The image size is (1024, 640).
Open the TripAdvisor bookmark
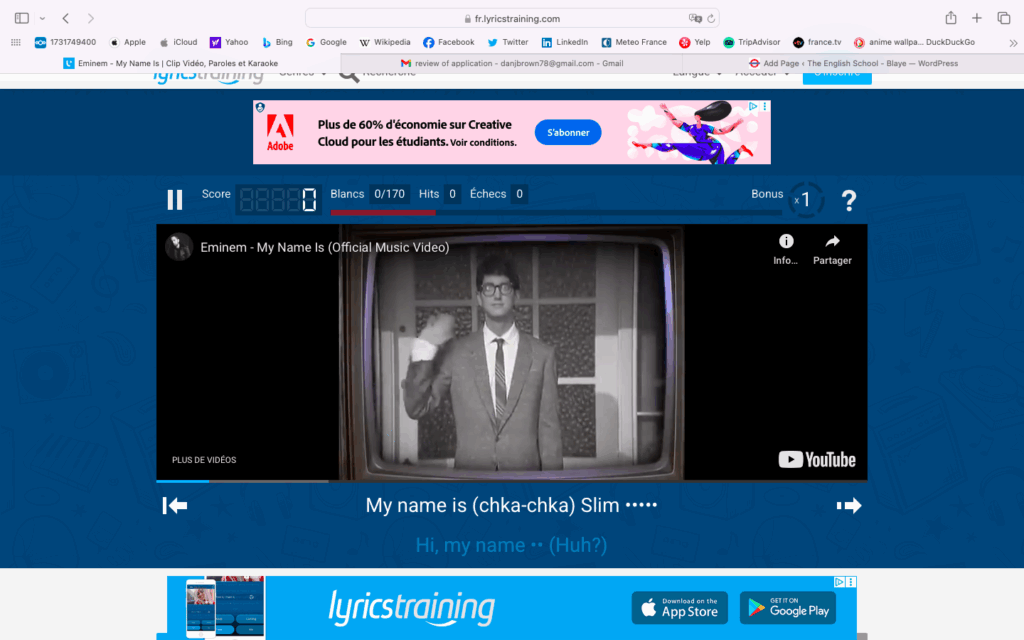751,42
